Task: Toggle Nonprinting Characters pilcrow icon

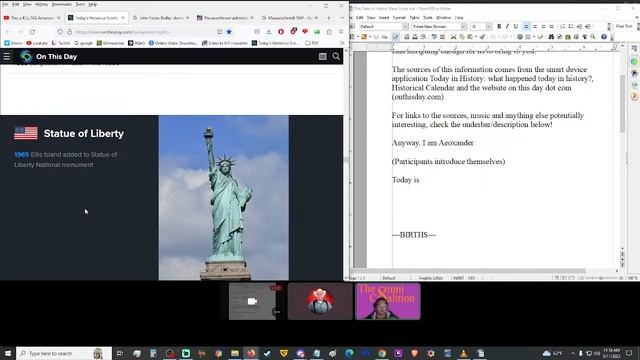Action: [584, 37]
